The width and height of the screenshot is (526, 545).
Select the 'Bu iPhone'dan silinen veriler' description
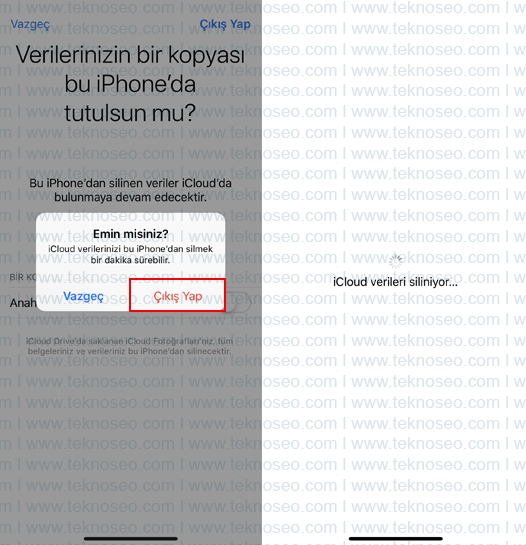(130, 190)
